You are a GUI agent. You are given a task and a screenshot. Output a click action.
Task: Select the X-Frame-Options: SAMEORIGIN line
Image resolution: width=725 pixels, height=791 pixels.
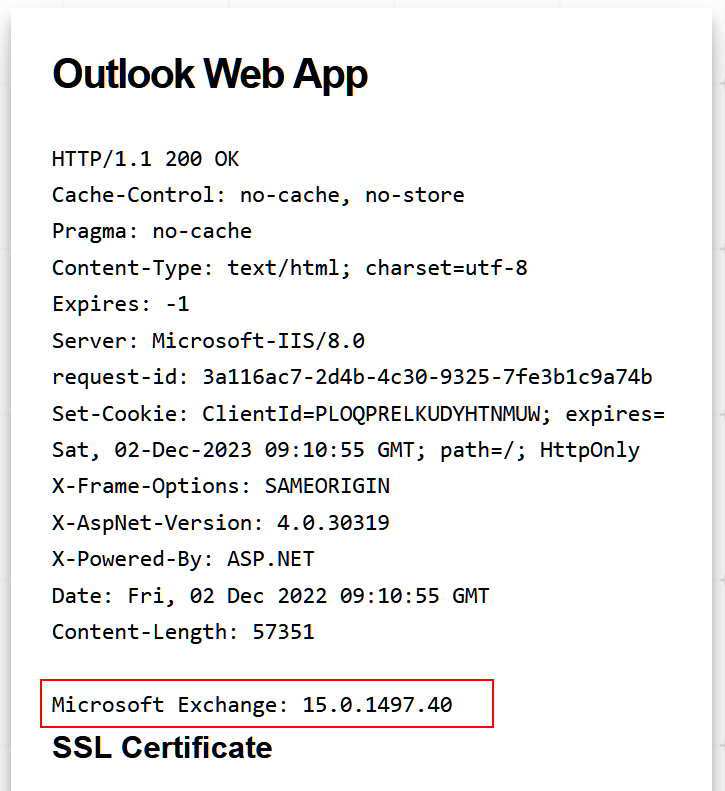pos(221,487)
